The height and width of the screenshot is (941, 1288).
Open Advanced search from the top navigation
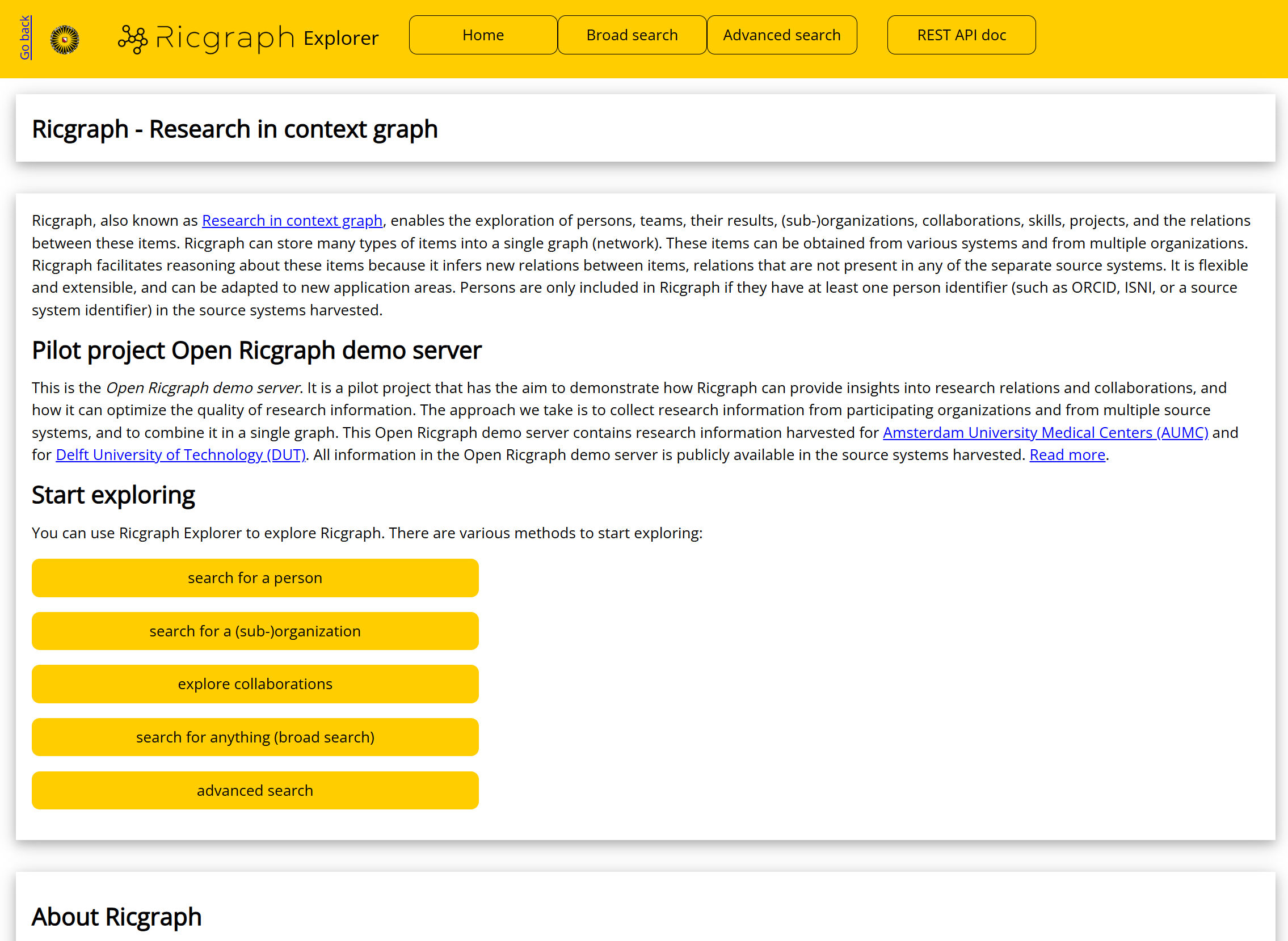[x=781, y=35]
